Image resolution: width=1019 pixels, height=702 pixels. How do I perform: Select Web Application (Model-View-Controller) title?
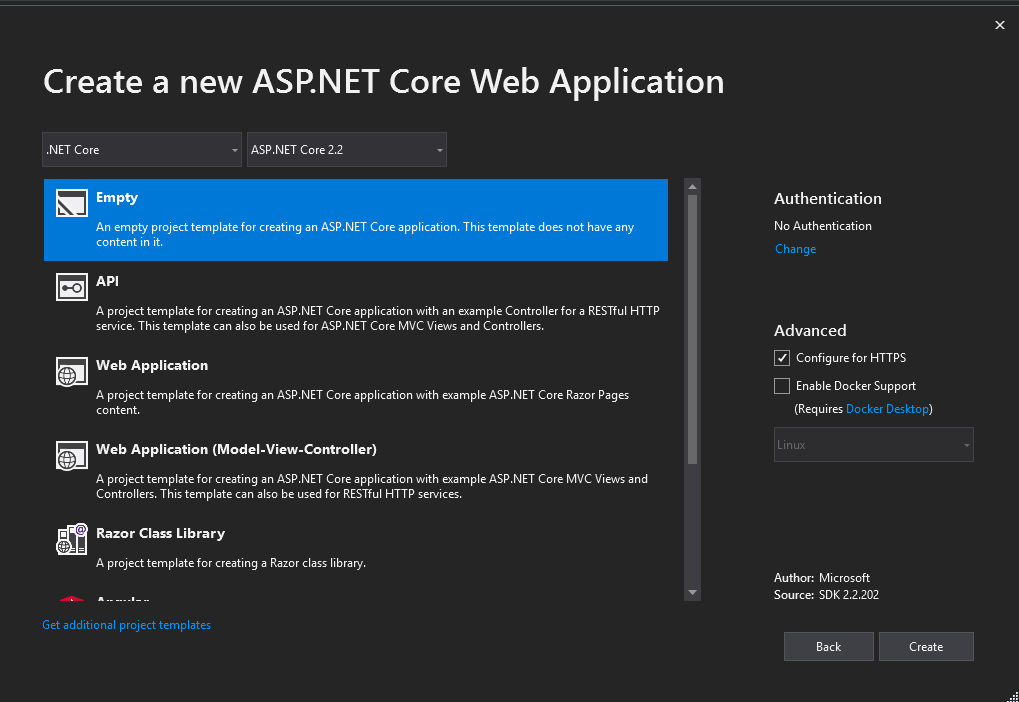pos(237,449)
